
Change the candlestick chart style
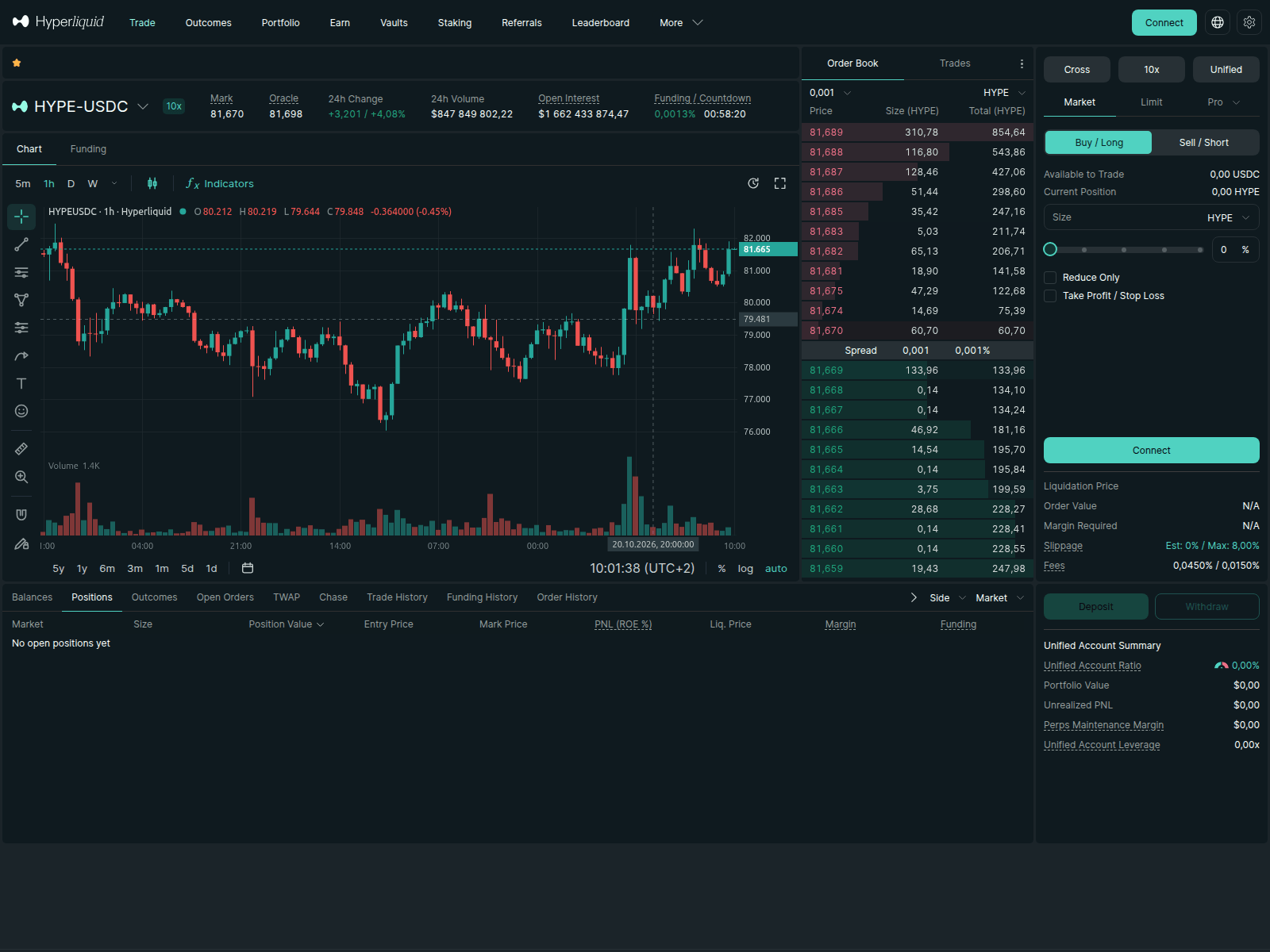[152, 183]
